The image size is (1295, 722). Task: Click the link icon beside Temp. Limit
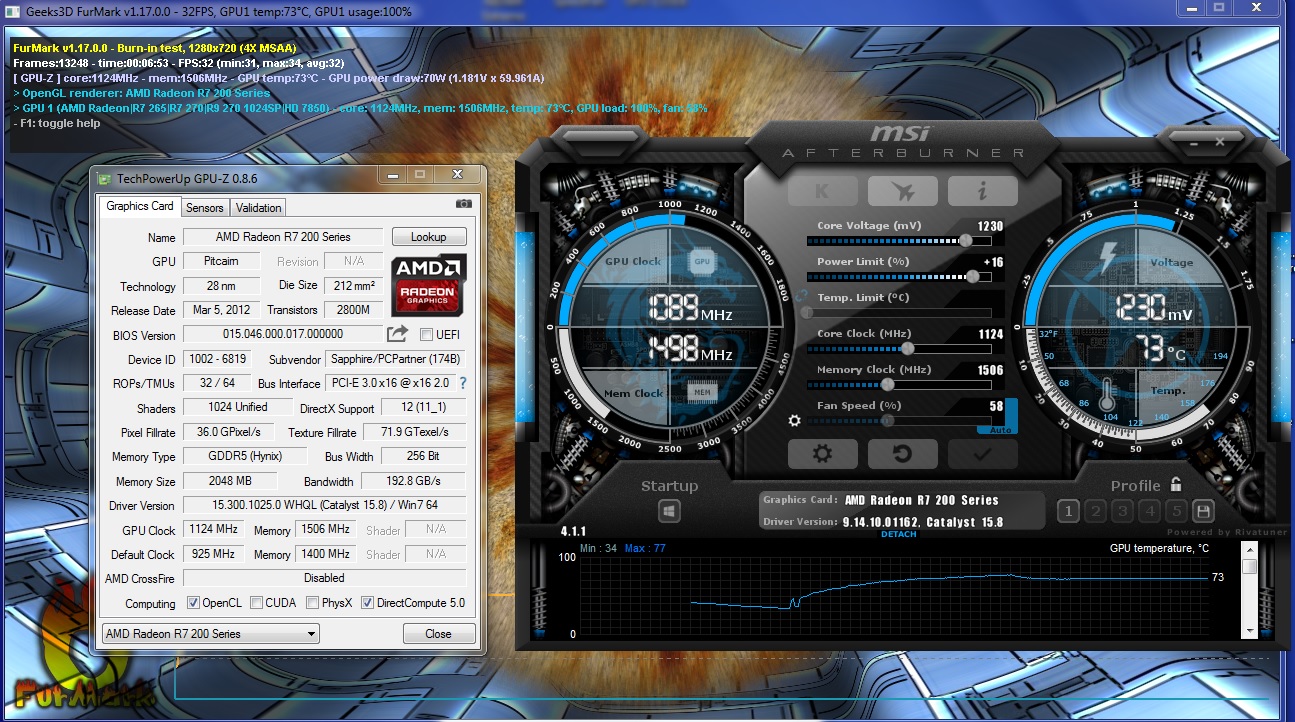point(800,297)
